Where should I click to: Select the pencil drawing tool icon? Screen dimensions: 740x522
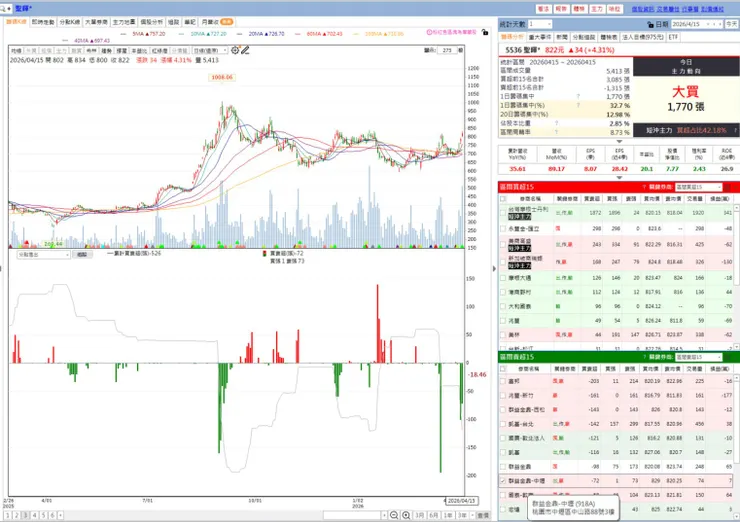click(x=245, y=50)
